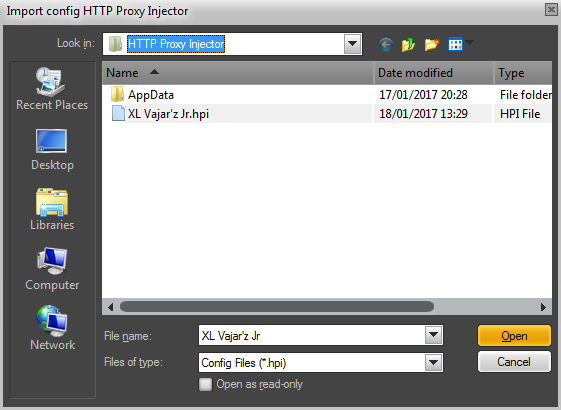Click the horizontal scrollbar thumb
This screenshot has width=561, height=410.
(277, 307)
